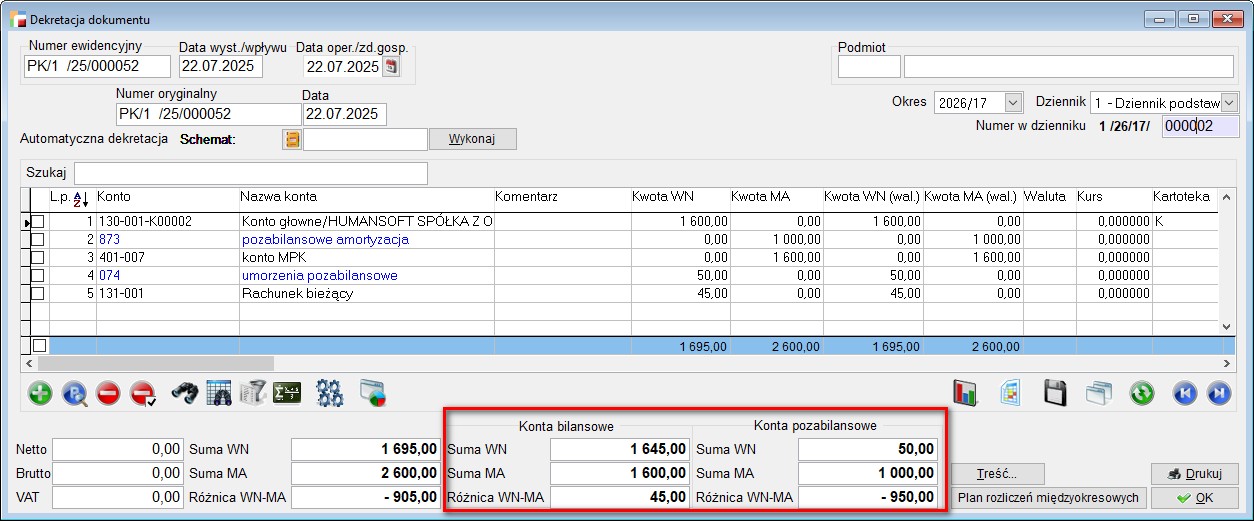Click the double-gears settings icon
This screenshot has width=1254, height=521.
pyautogui.click(x=330, y=393)
